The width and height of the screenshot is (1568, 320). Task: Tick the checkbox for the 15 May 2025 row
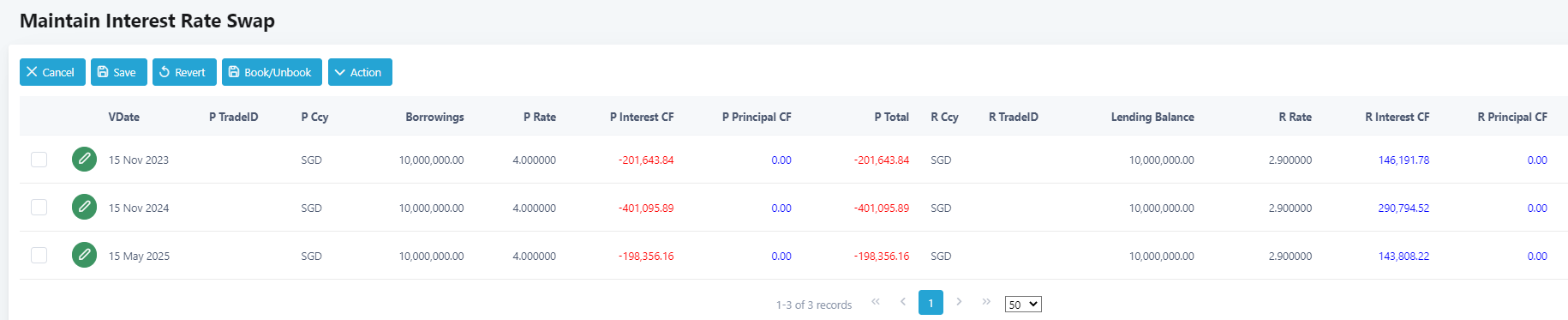tap(39, 255)
